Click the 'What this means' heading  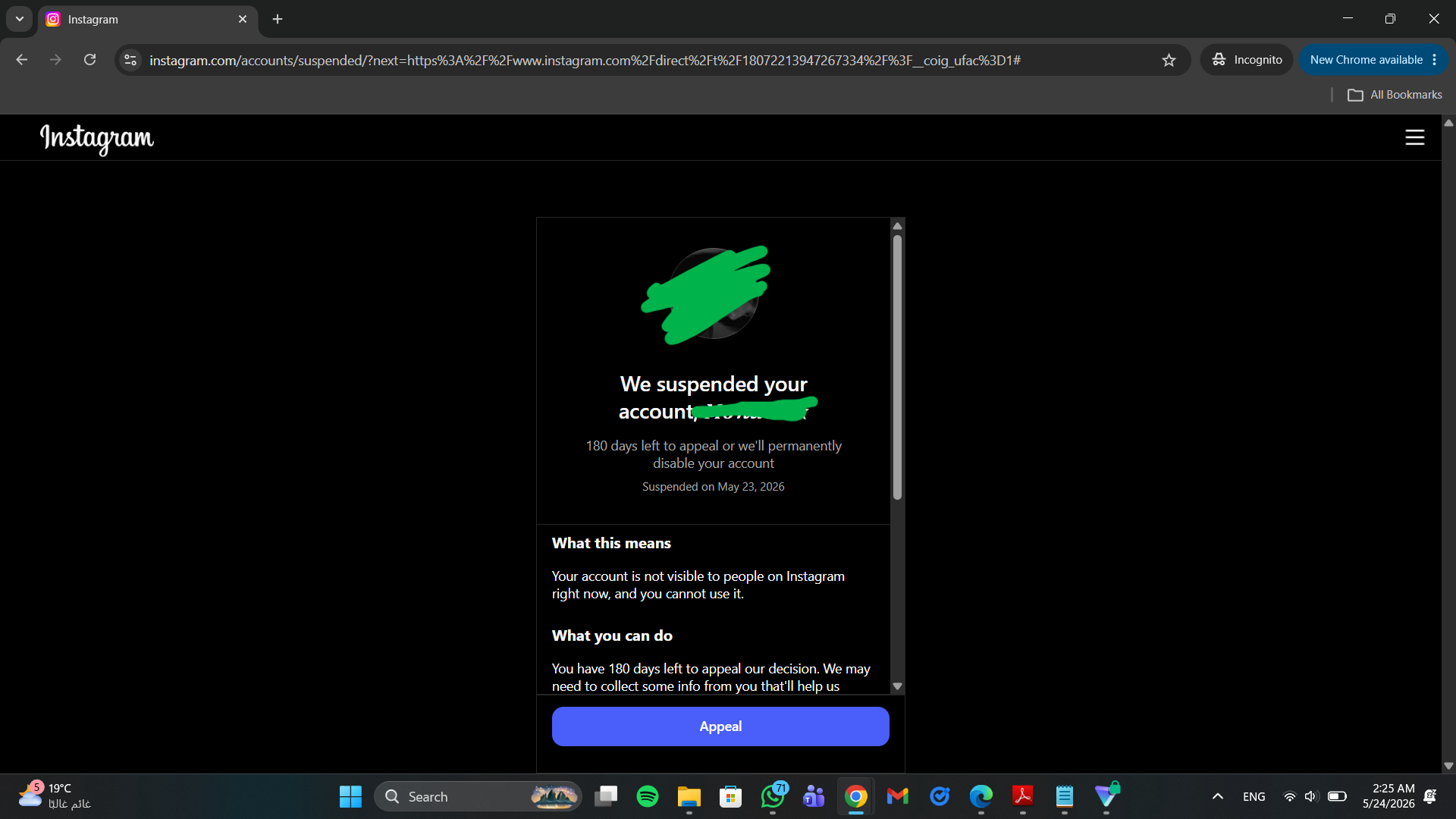coord(611,543)
